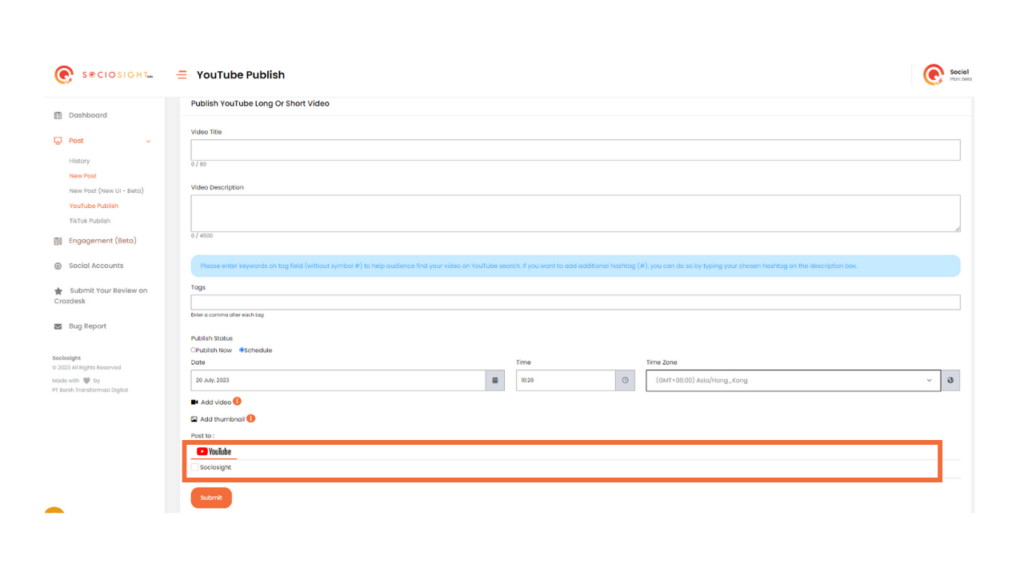
Task: Click the globe icon next to Time Zone
Action: [950, 380]
